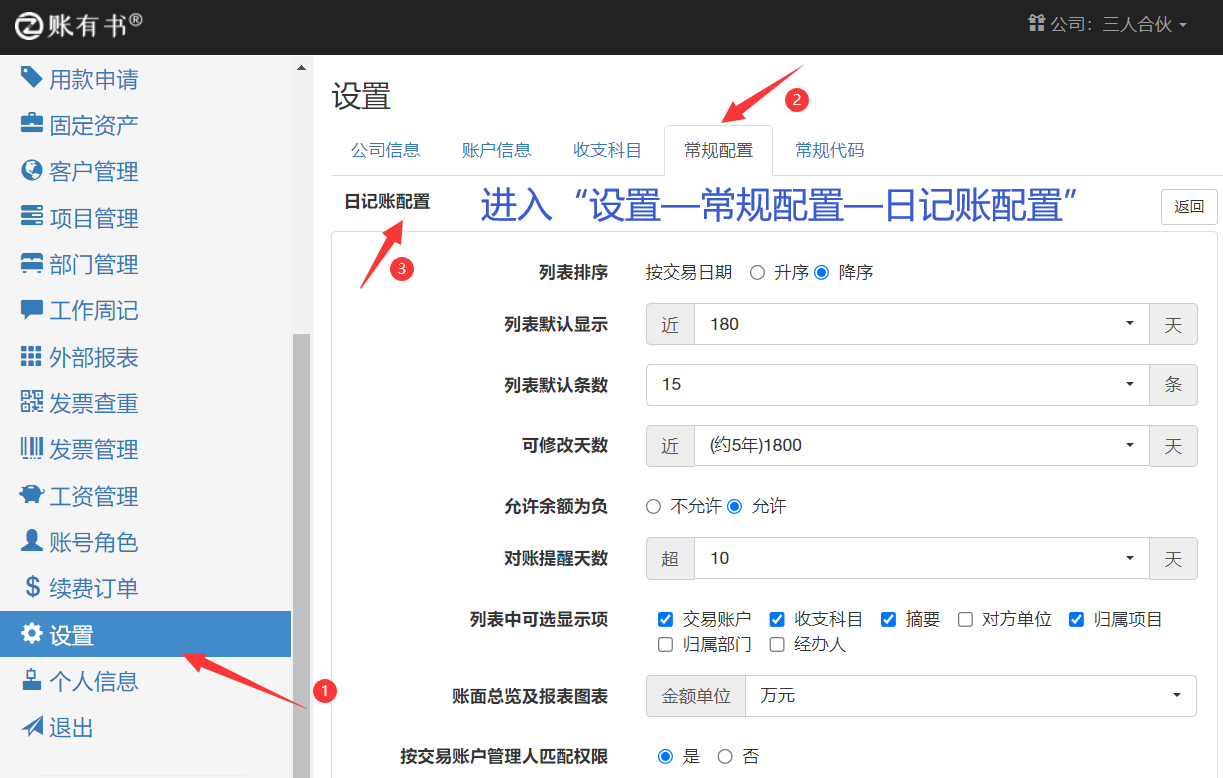Open the 公司: 三人合伙 menu
Screen dimensions: 1223x778
click(x=1108, y=24)
